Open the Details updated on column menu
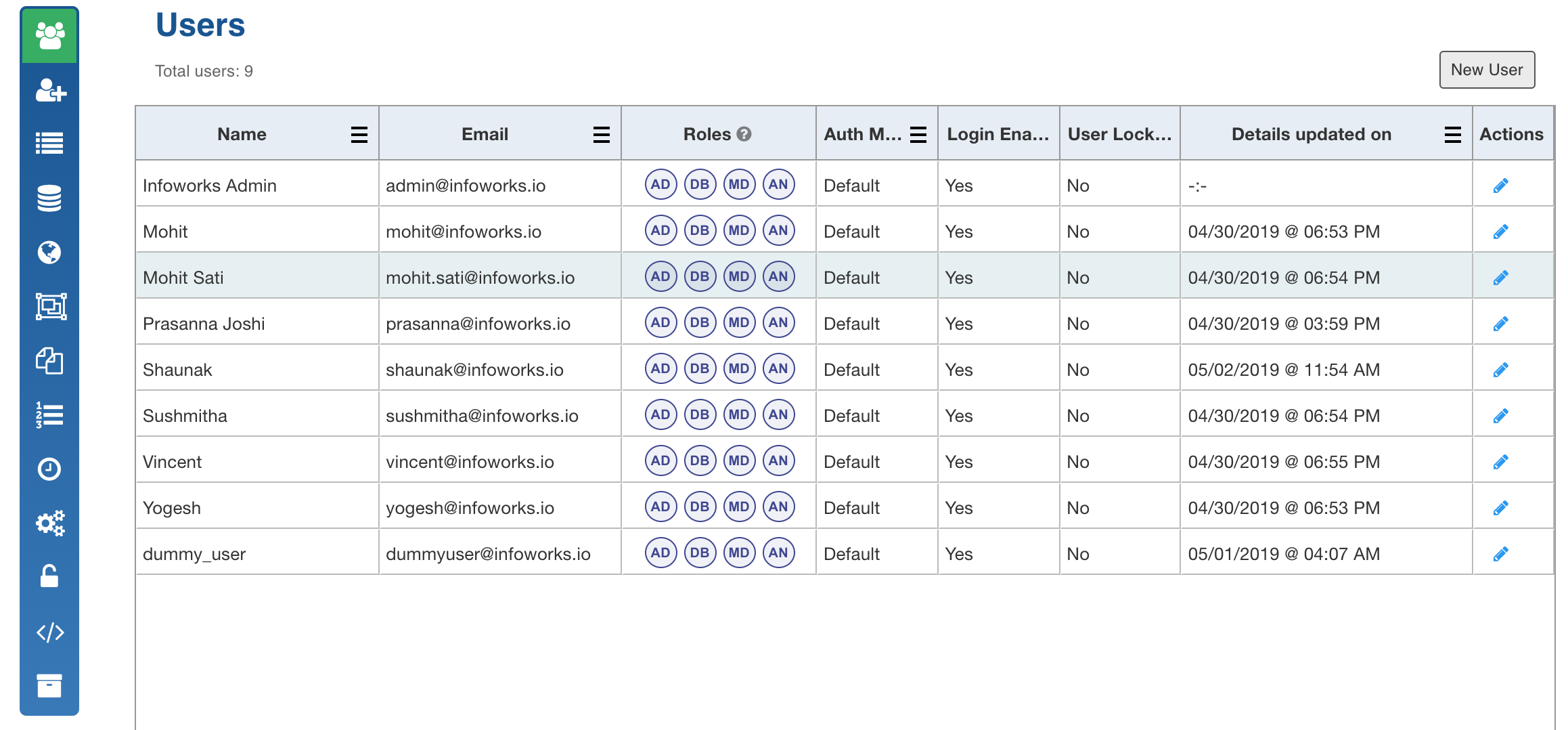Viewport: 1568px width, 730px height. (x=1453, y=135)
